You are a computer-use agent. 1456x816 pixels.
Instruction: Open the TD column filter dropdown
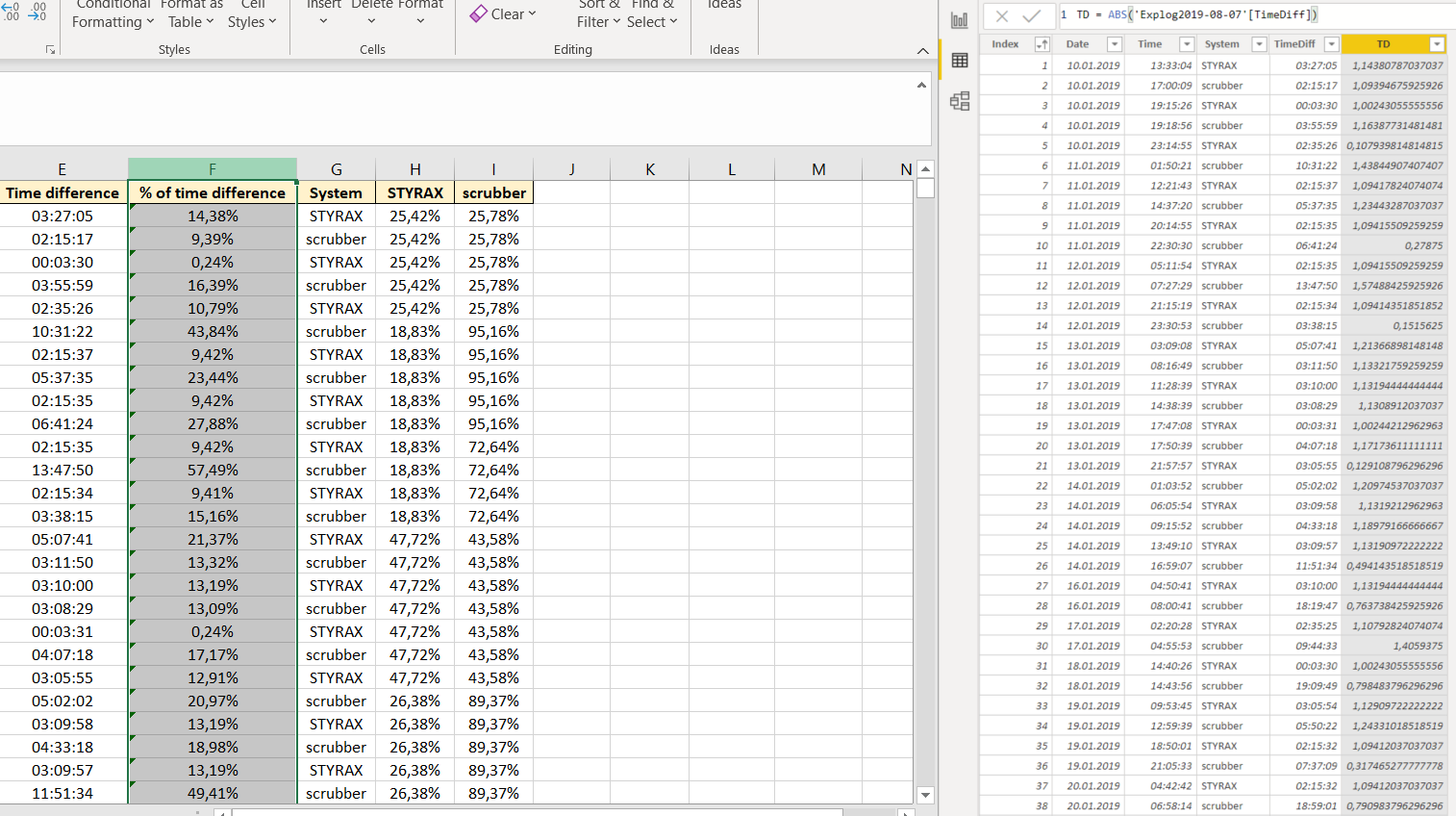pos(1437,44)
